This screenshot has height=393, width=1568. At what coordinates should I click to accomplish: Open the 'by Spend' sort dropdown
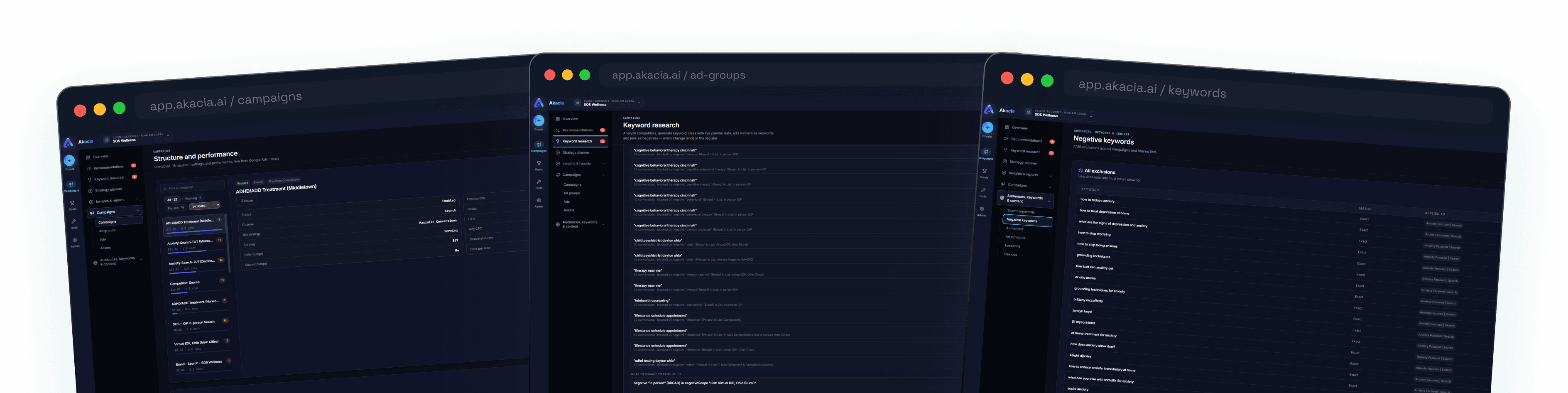click(x=205, y=206)
